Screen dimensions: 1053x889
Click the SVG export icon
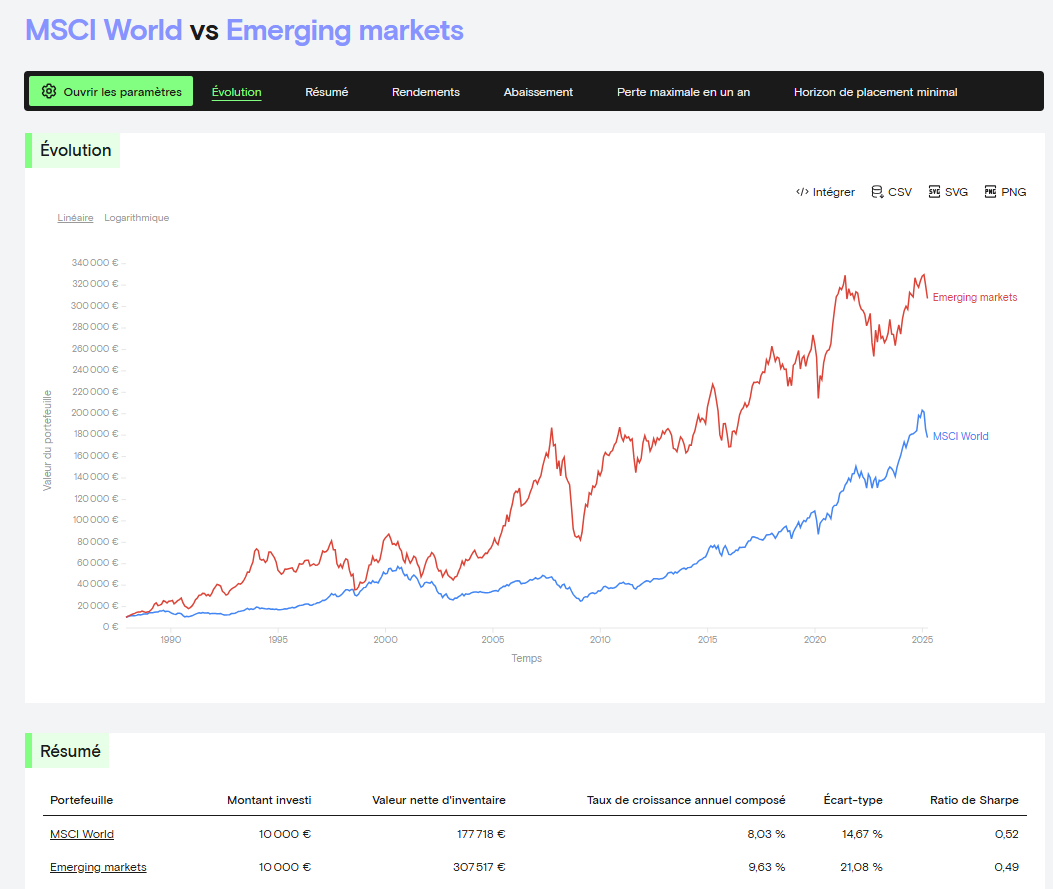[x=934, y=192]
